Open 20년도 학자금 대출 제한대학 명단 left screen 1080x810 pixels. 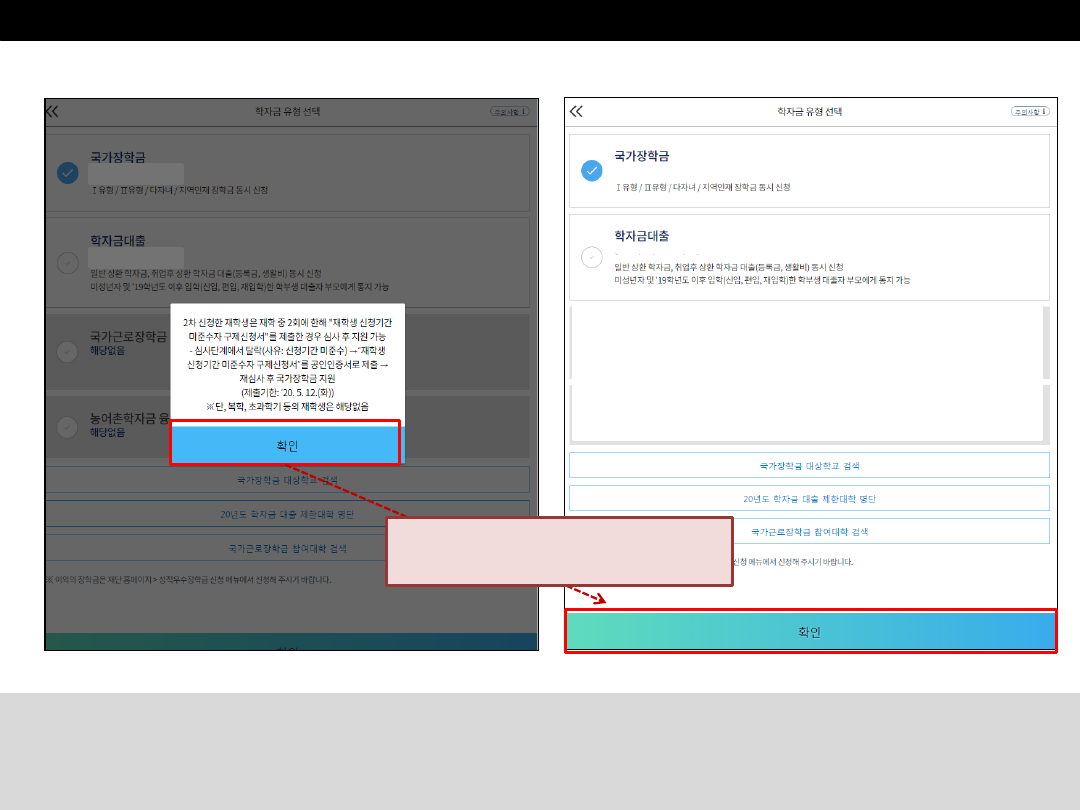point(287,515)
